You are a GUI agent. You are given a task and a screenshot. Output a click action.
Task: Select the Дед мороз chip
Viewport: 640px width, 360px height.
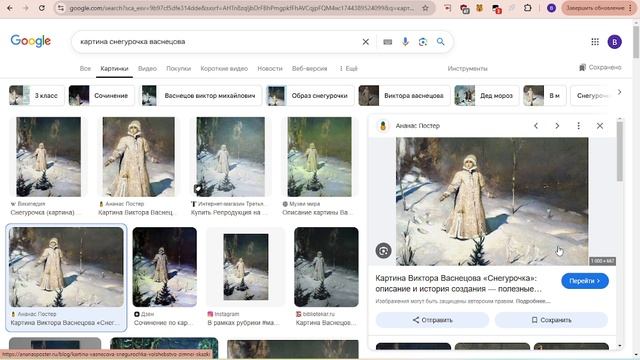click(487, 96)
